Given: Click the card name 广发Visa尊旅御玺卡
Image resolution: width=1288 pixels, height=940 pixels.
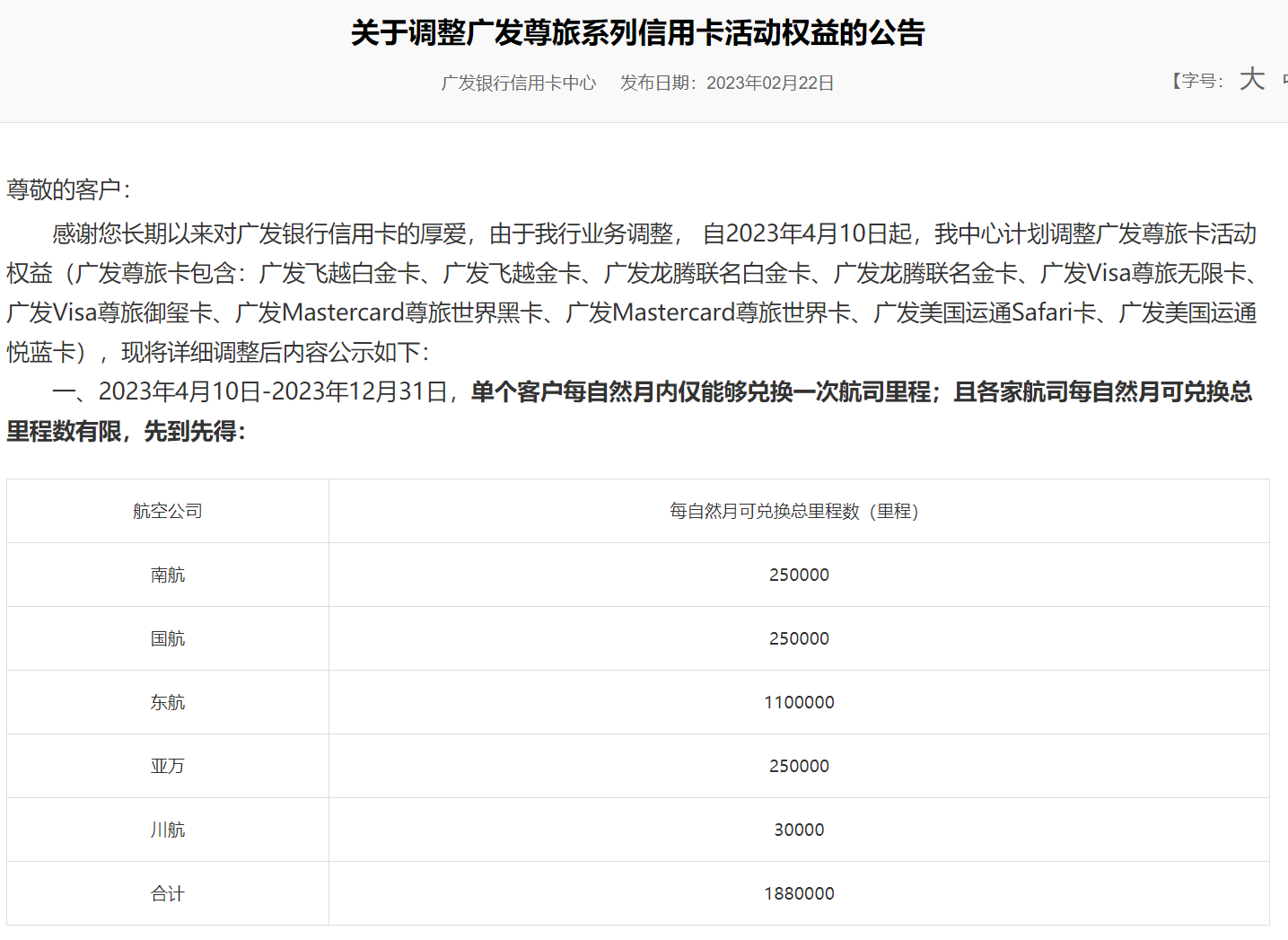Looking at the screenshot, I should coord(110,313).
